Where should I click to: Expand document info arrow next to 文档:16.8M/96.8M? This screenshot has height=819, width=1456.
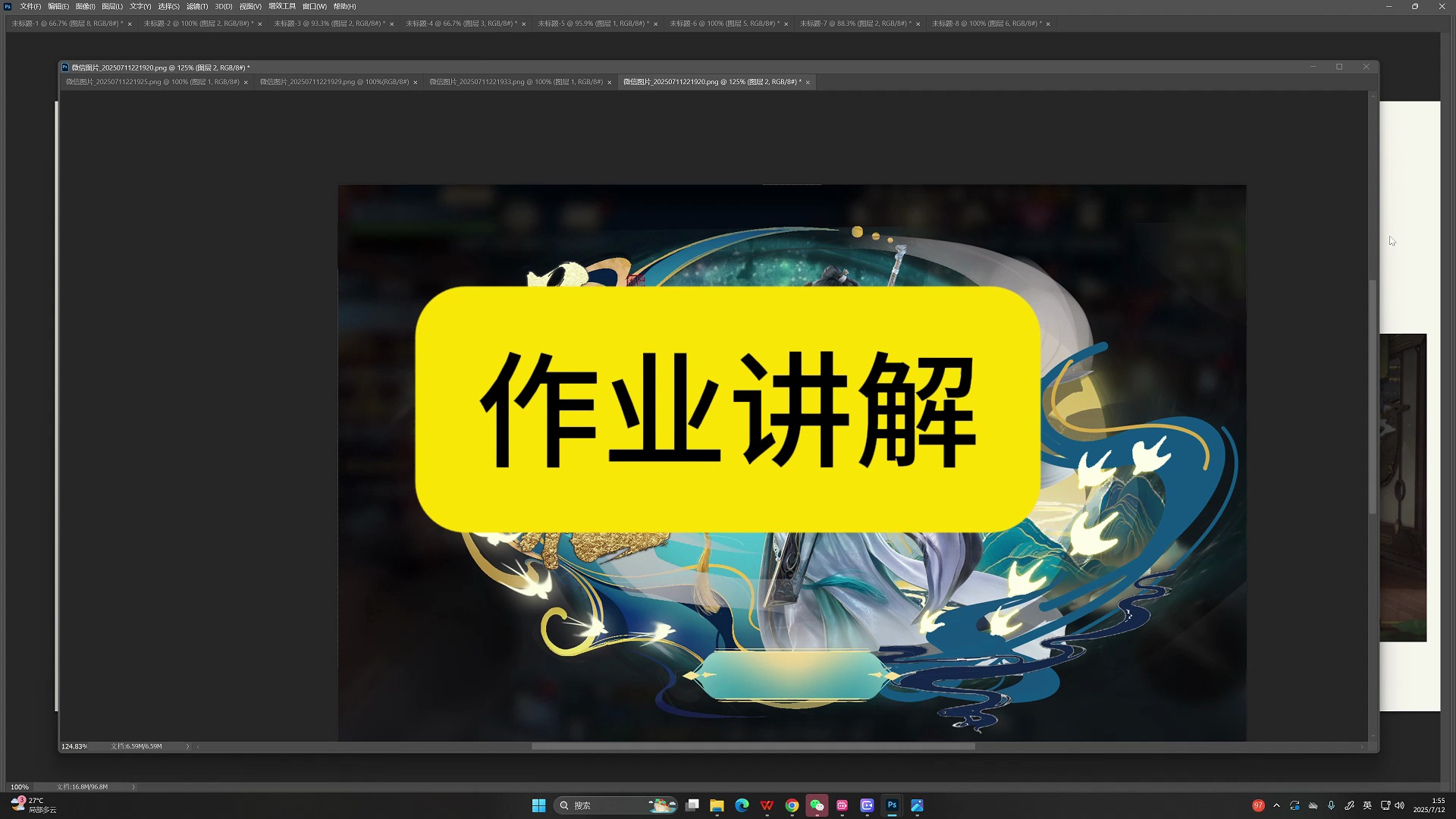[133, 786]
